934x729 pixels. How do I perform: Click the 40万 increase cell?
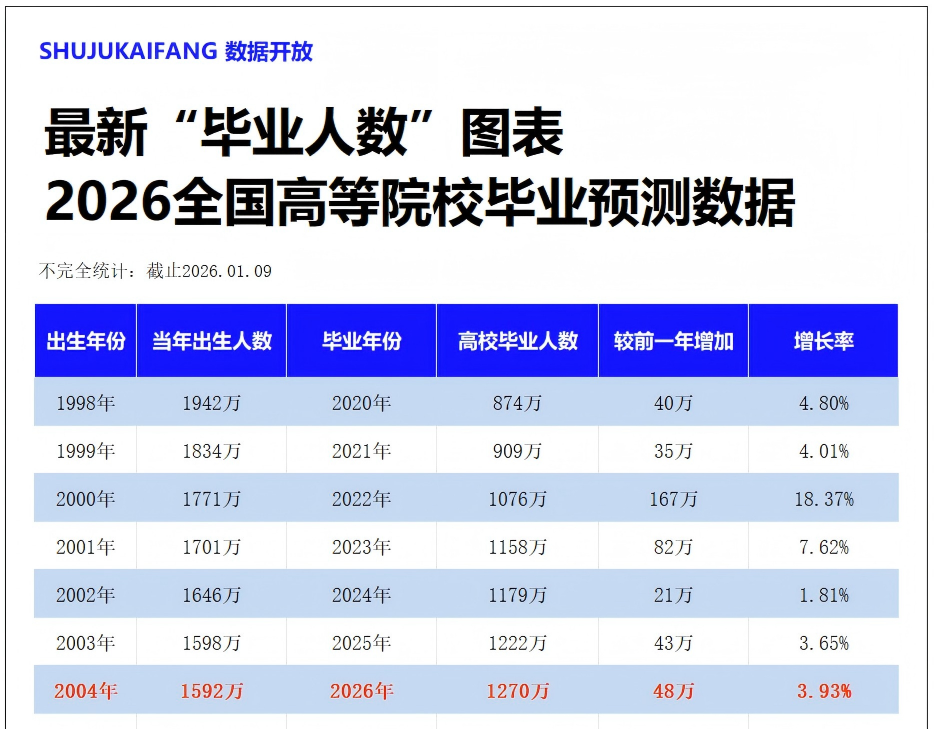674,403
